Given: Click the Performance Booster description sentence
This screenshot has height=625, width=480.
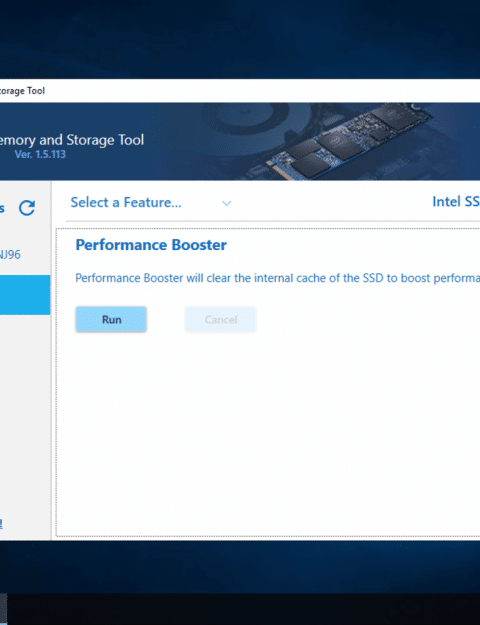Looking at the screenshot, I should coord(277,278).
